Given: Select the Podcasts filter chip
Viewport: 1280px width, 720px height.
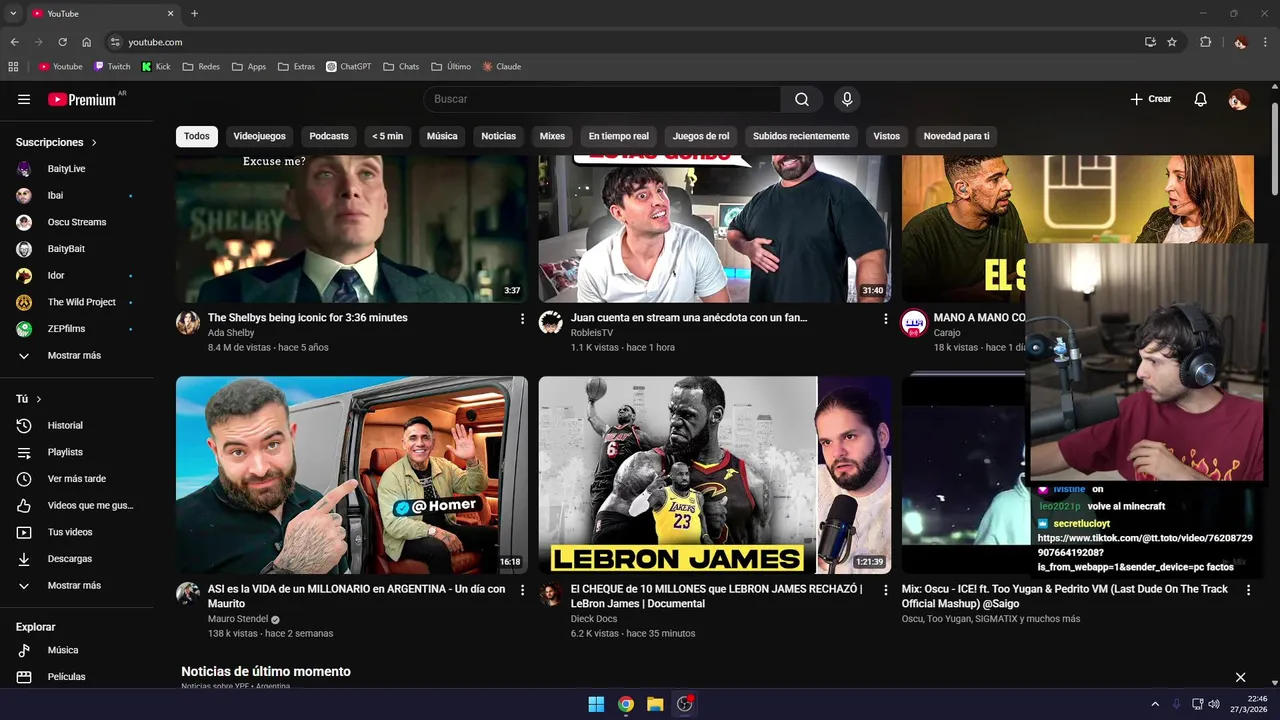Looking at the screenshot, I should 329,136.
